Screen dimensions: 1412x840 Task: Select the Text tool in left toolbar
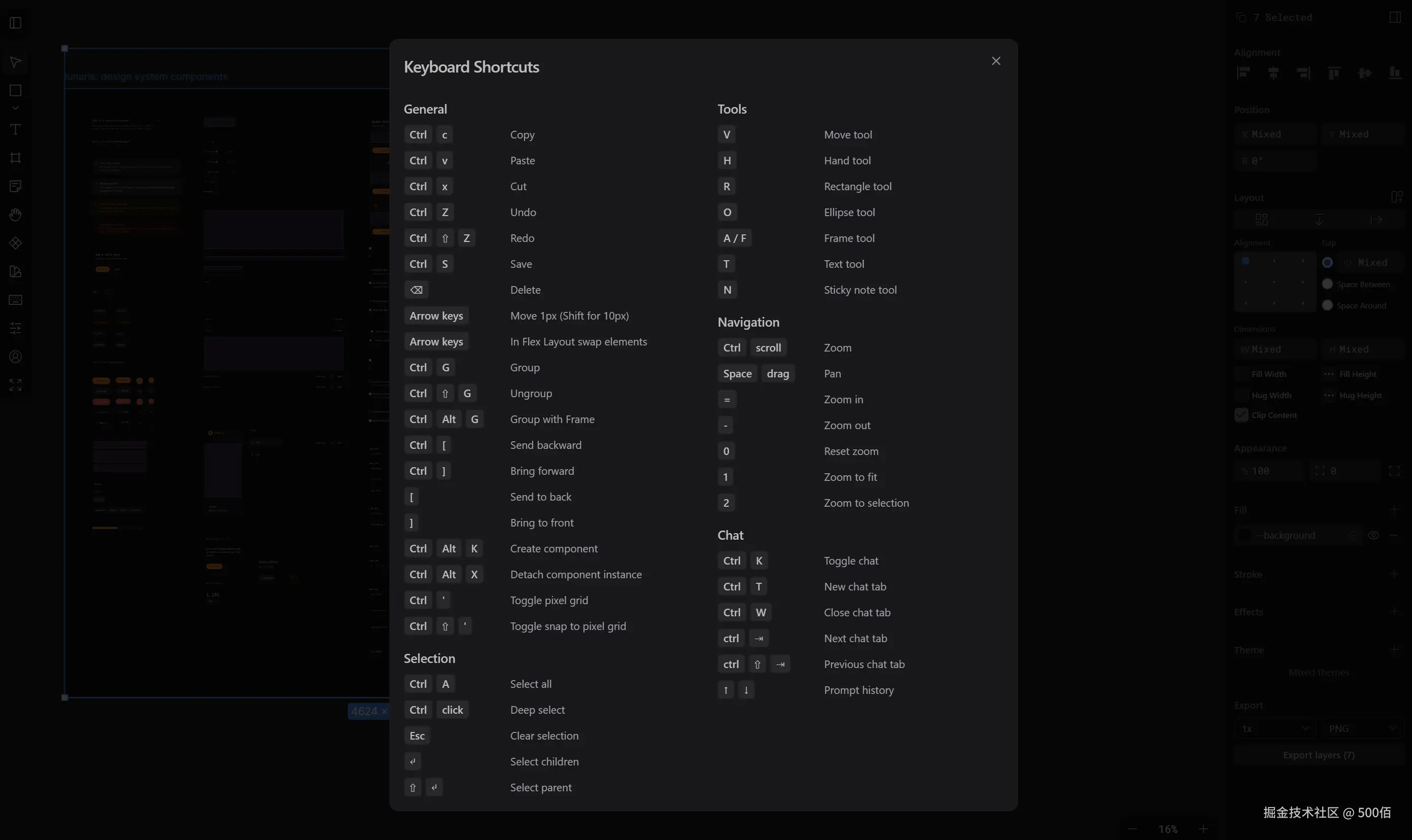click(x=15, y=130)
